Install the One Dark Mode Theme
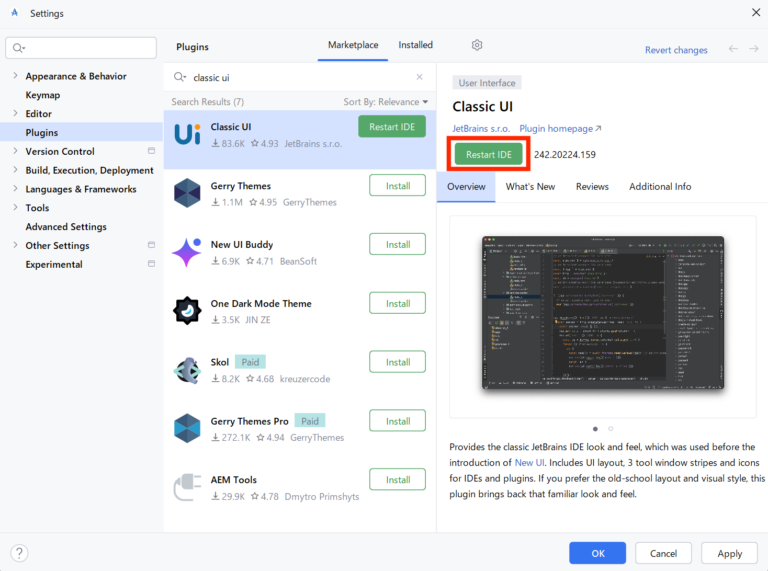 397,303
